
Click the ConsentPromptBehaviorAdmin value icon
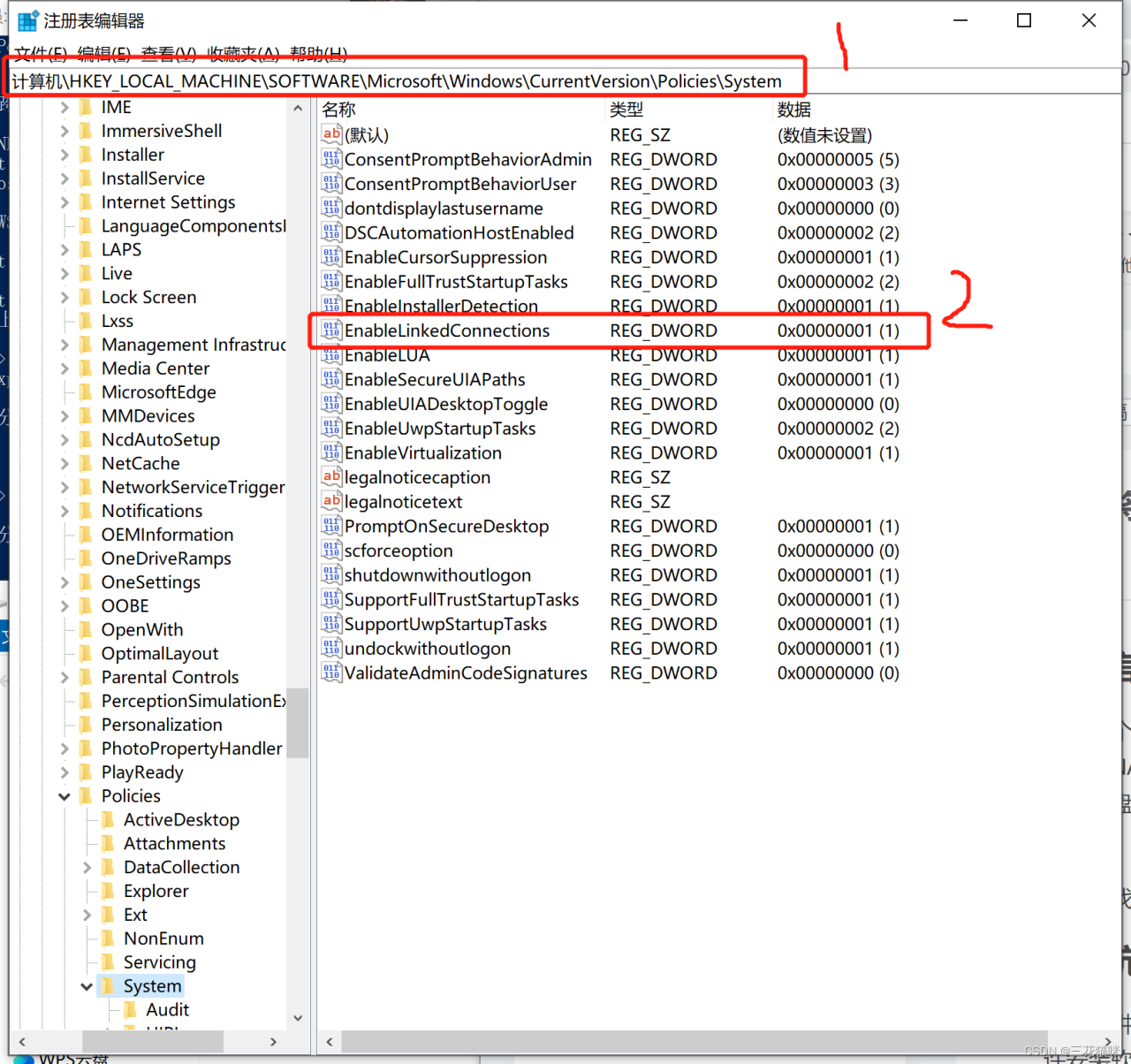pos(331,159)
